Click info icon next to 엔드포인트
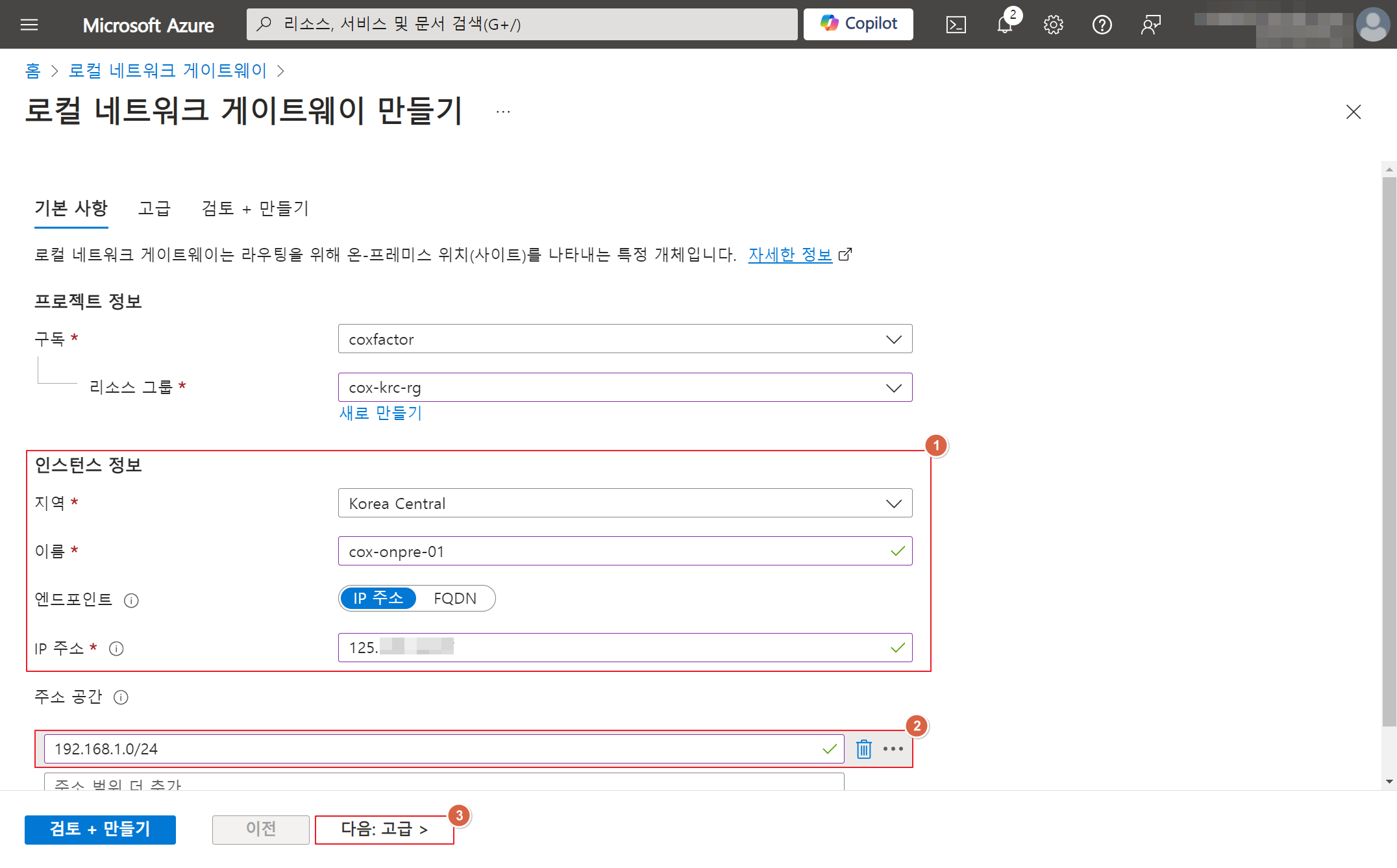This screenshot has height=868, width=1397. [x=131, y=600]
